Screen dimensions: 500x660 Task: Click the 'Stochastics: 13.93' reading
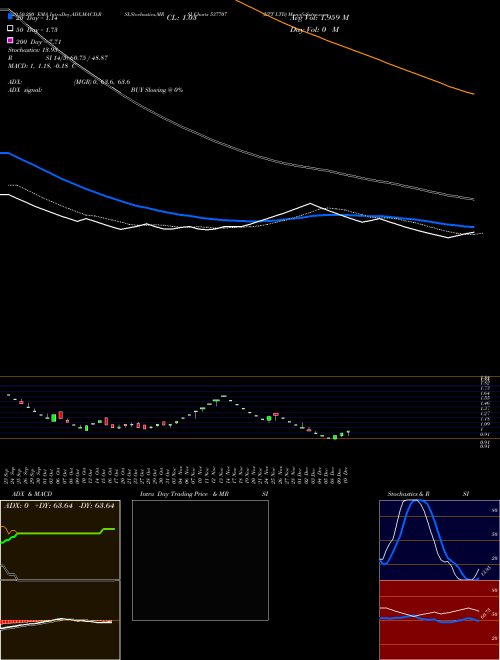(x=33, y=50)
